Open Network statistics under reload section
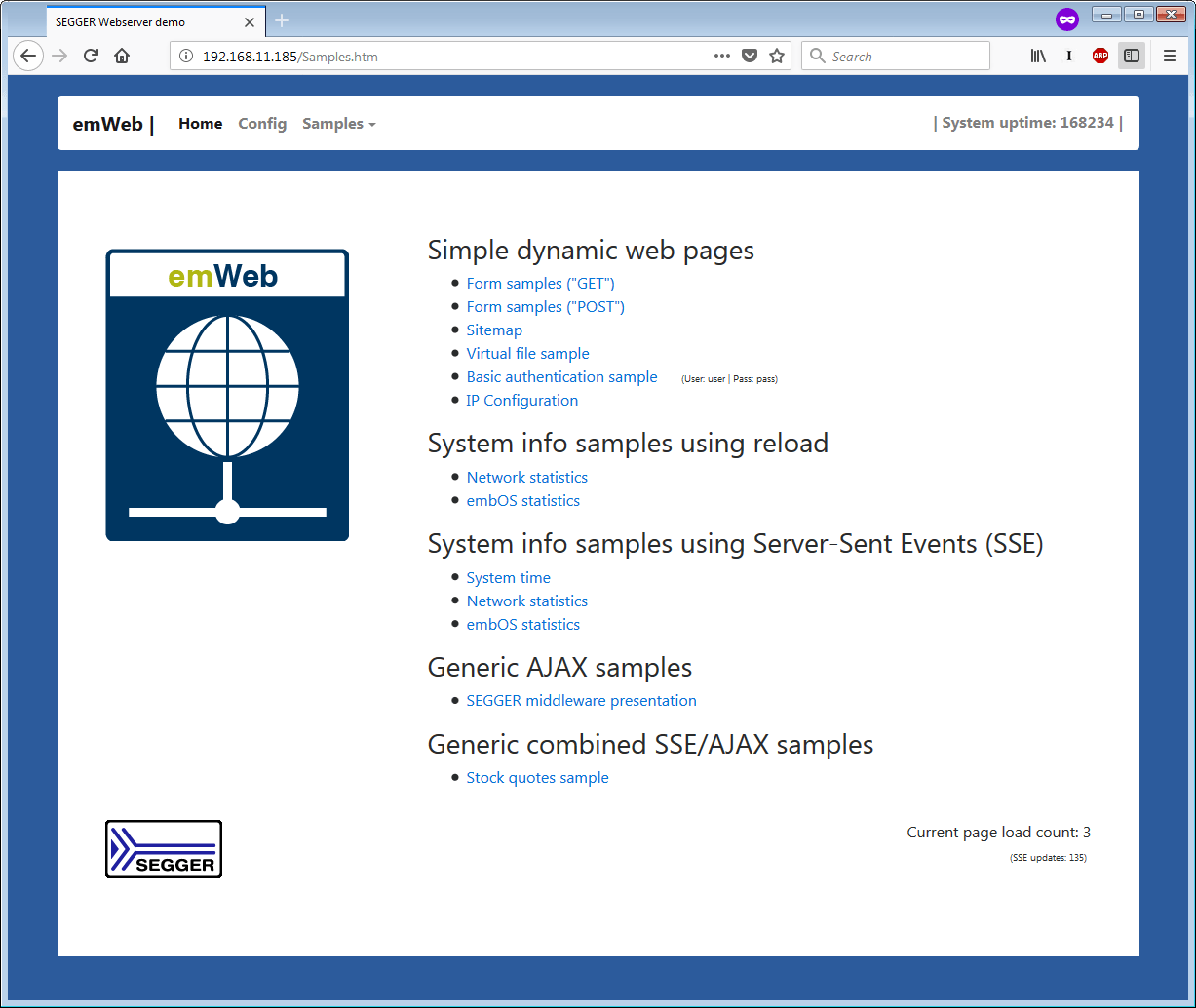This screenshot has width=1196, height=1008. (526, 478)
